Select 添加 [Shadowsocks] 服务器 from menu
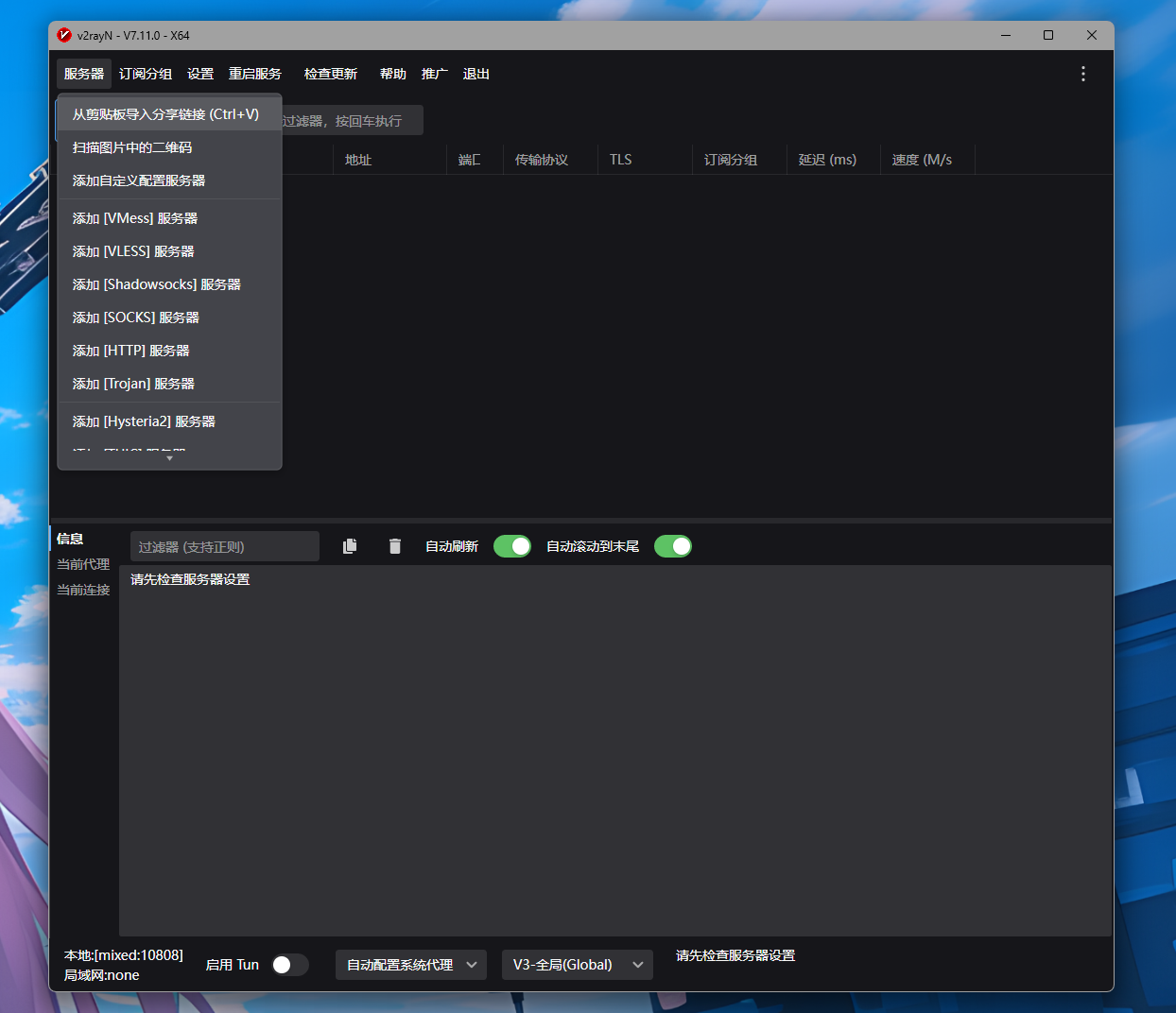The image size is (1176, 1013). click(x=157, y=284)
